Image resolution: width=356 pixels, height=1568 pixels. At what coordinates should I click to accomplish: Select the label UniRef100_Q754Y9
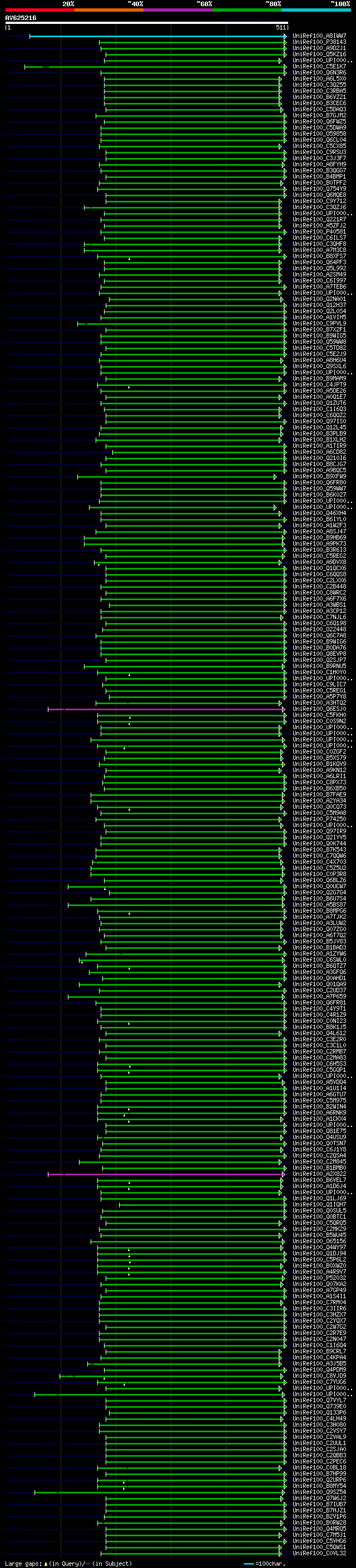click(x=319, y=189)
